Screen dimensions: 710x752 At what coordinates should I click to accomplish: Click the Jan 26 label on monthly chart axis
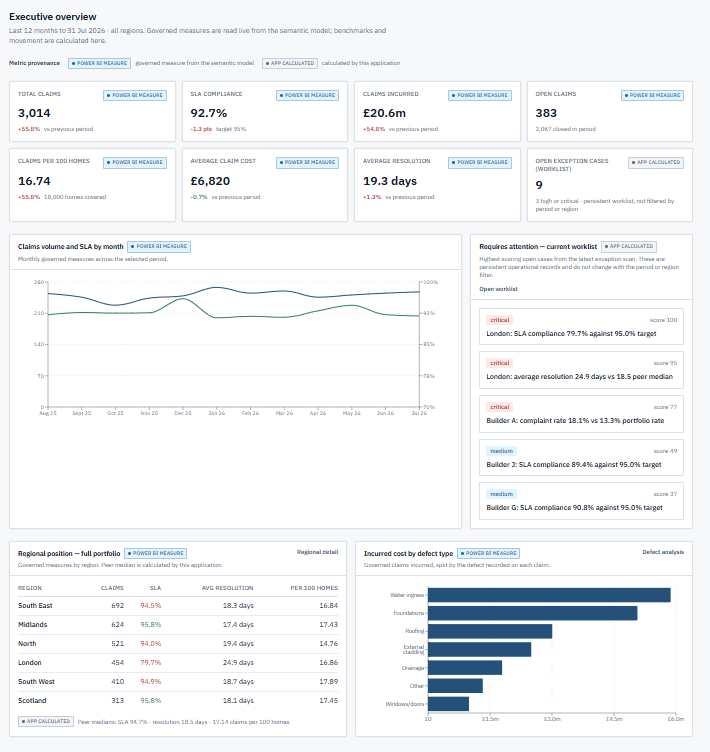point(217,413)
